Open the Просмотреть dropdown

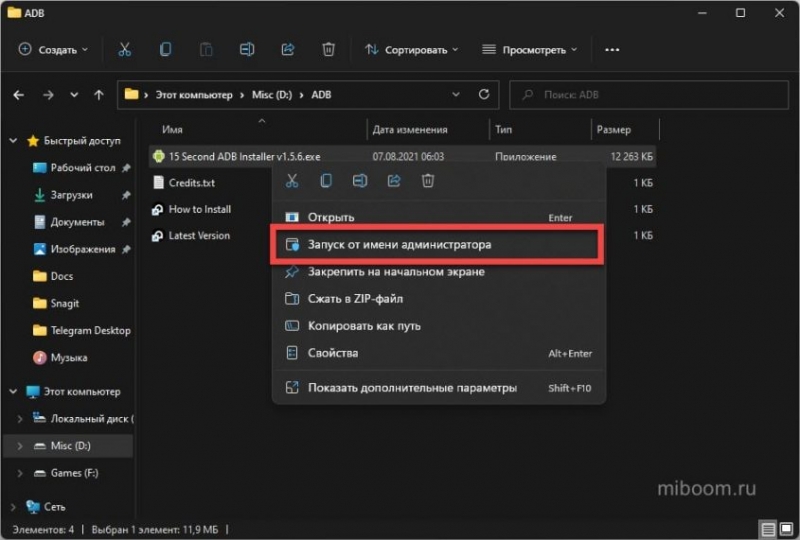(529, 50)
